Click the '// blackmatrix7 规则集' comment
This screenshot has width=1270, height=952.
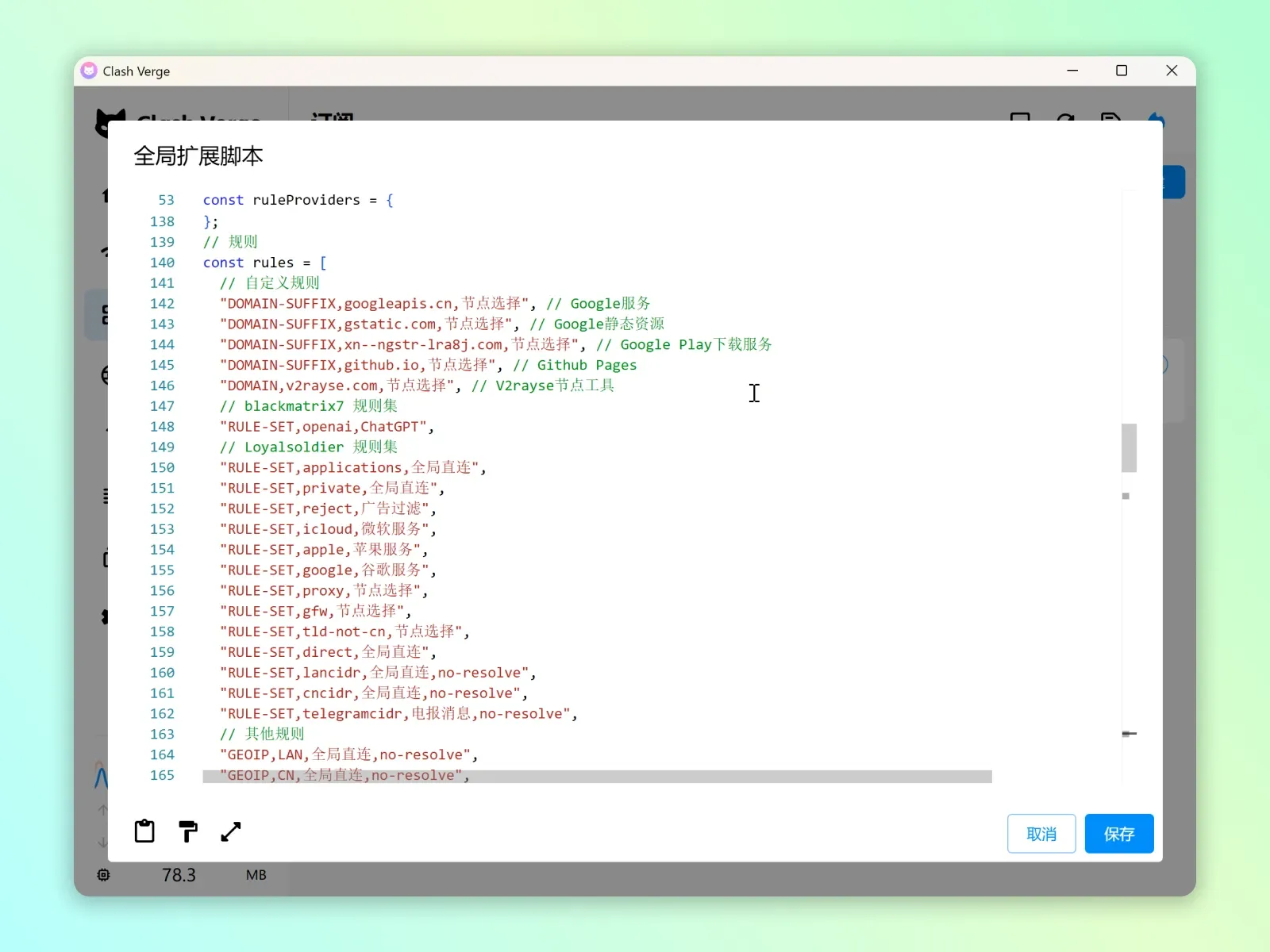(x=309, y=406)
